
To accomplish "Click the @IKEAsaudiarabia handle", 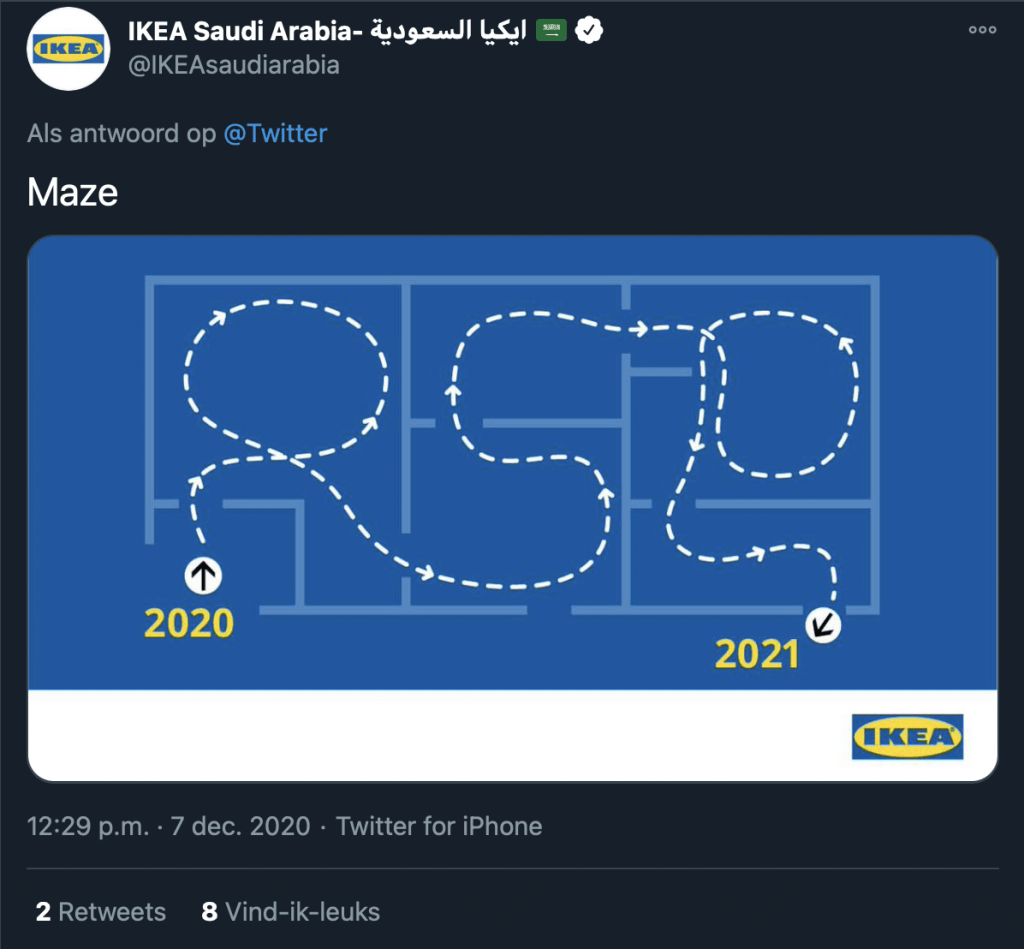I will (234, 66).
